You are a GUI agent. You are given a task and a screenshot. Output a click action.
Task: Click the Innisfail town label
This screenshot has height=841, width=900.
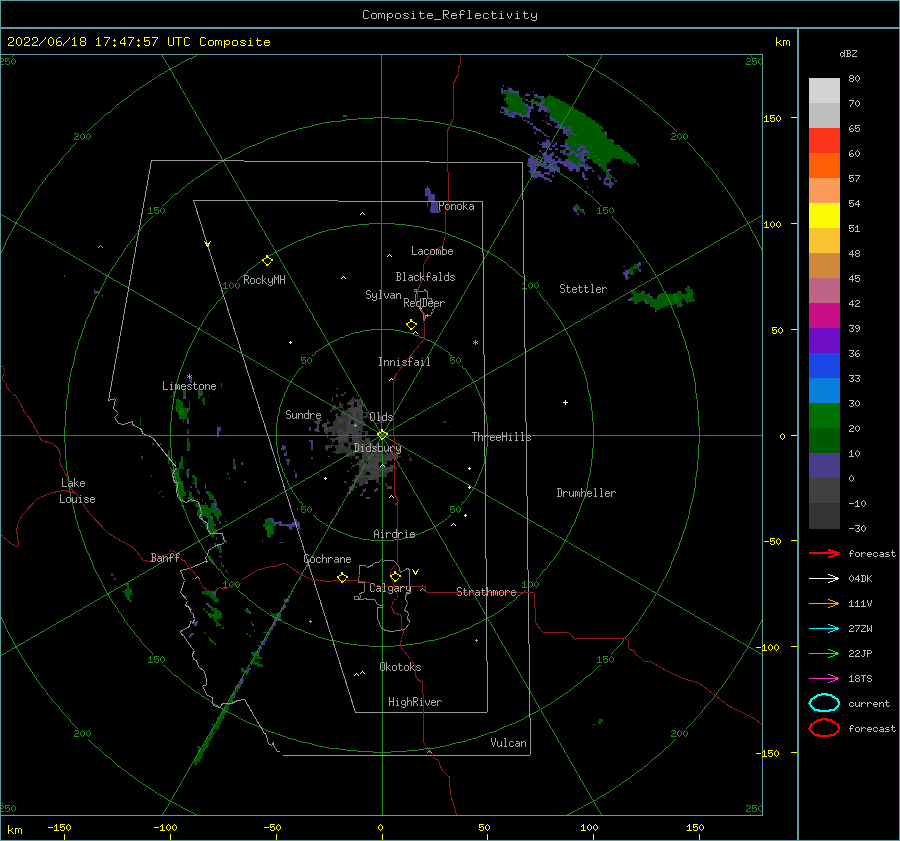[404, 362]
